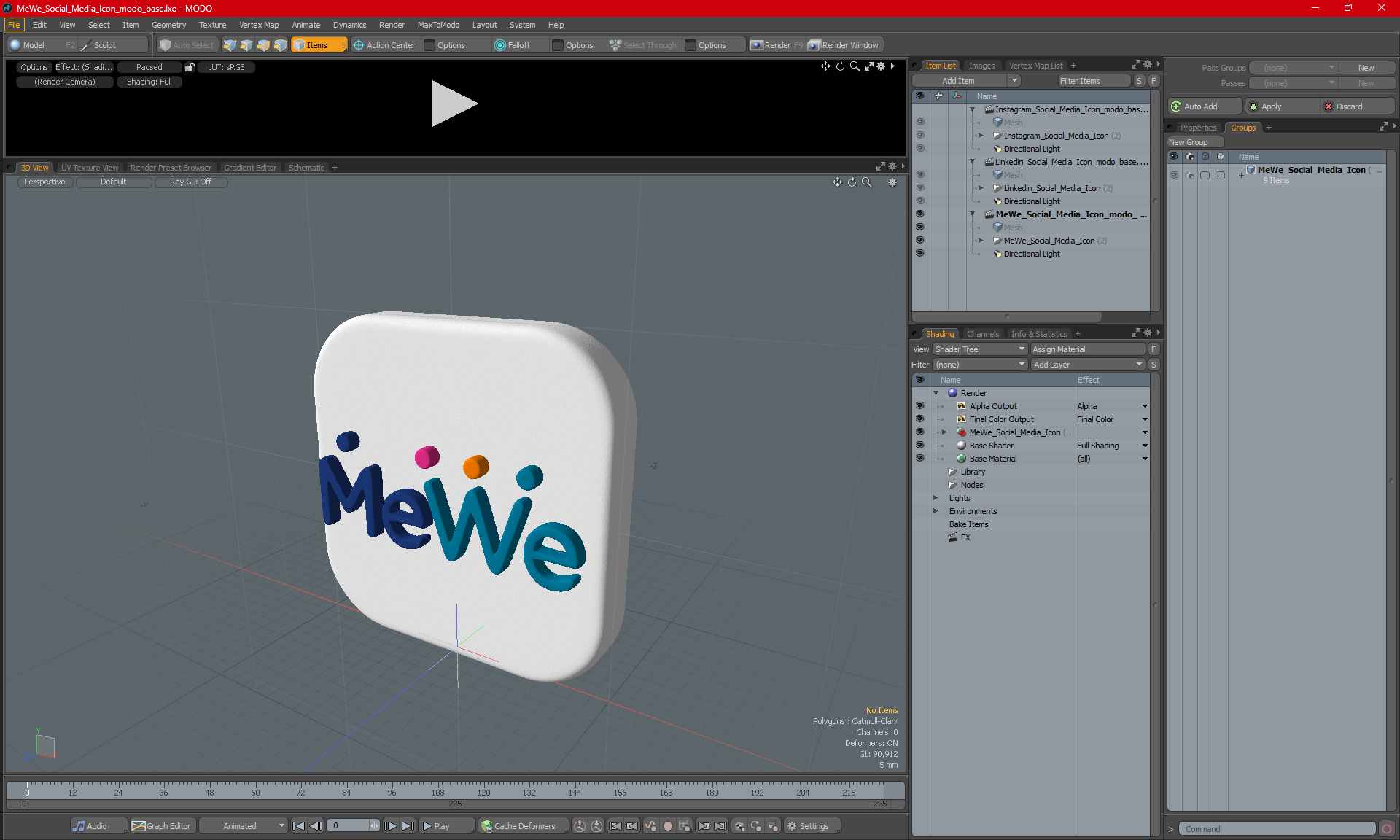Expand MeWe_Social_Media_Icon item in Item List
Viewport: 1400px width, 840px height.
(981, 241)
